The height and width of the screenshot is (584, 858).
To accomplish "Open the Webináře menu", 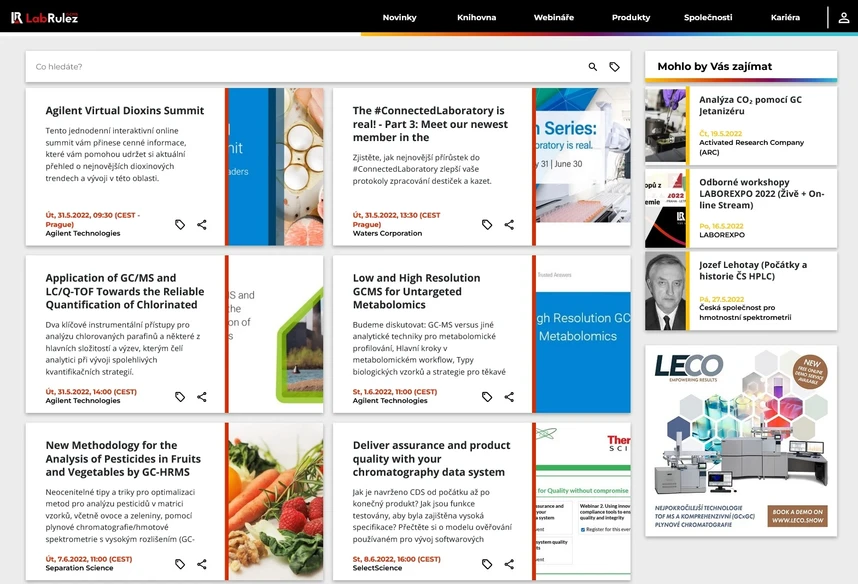I will [553, 17].
